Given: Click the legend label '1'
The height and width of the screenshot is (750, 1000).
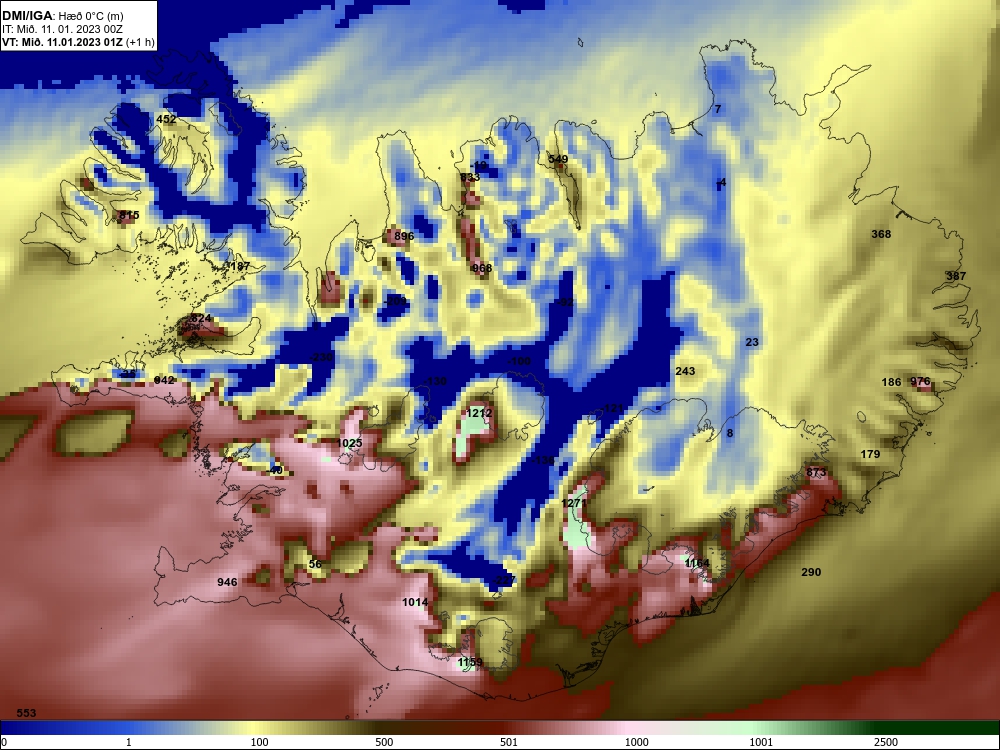Looking at the screenshot, I should pyautogui.click(x=129, y=742).
